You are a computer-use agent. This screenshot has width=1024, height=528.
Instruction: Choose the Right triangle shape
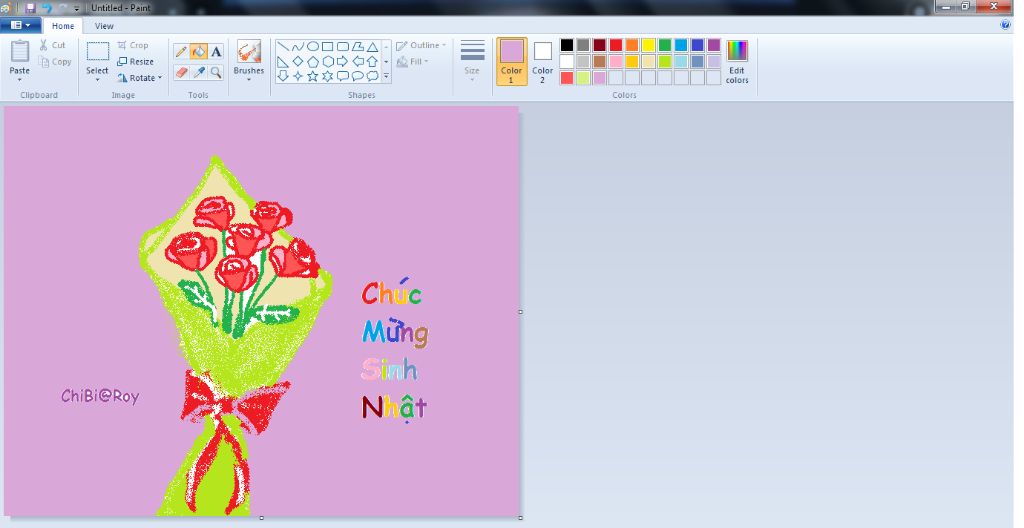(283, 61)
